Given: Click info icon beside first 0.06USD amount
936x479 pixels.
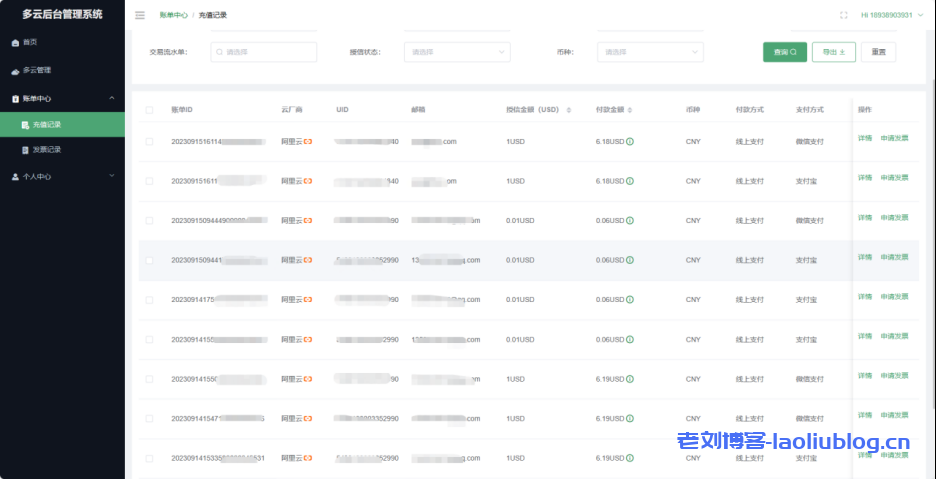Looking at the screenshot, I should [630, 221].
